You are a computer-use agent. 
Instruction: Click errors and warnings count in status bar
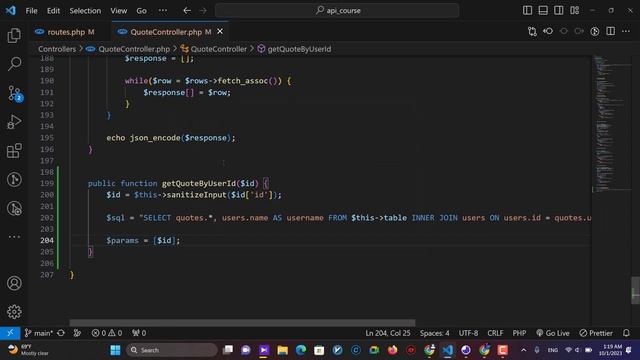(107, 333)
